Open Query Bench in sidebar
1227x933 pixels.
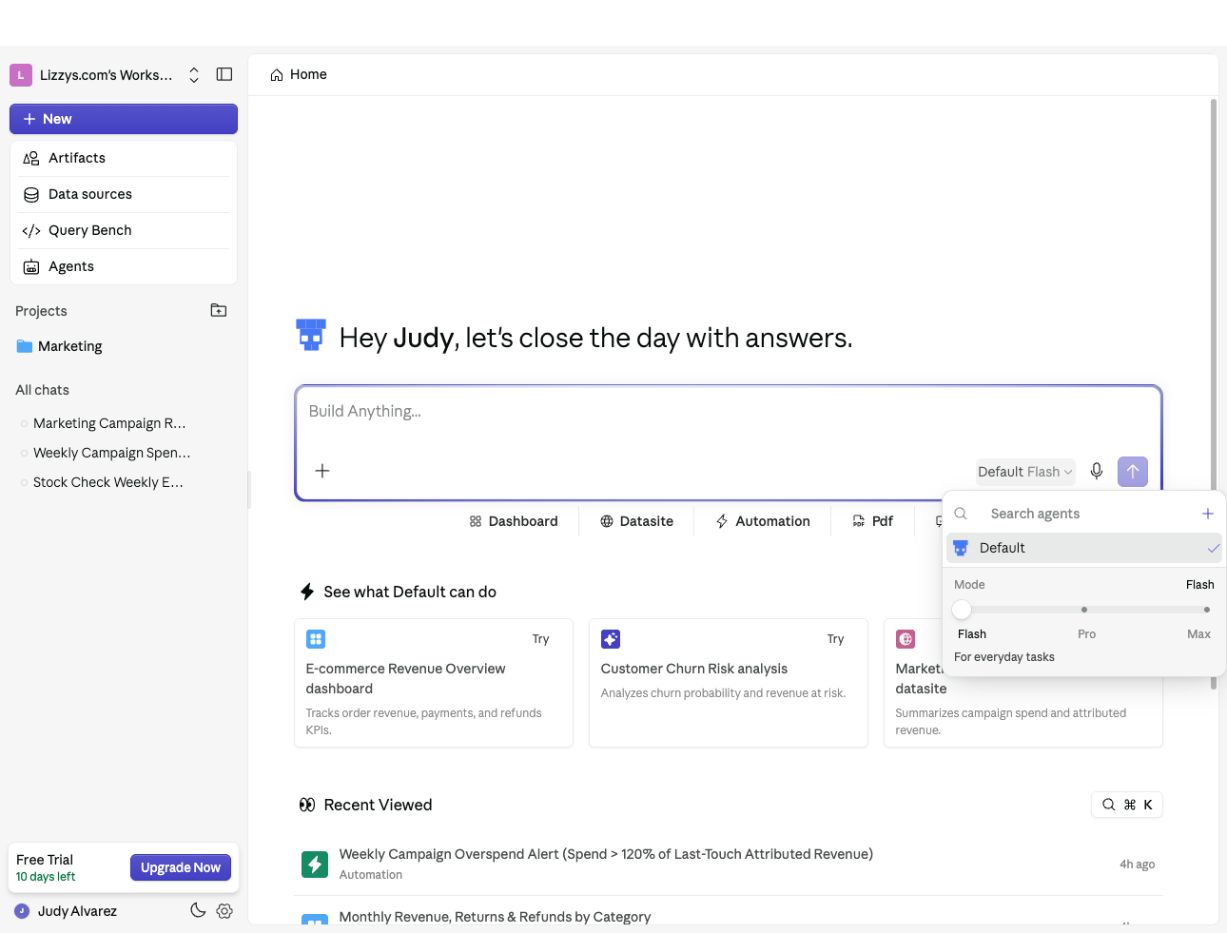point(124,230)
